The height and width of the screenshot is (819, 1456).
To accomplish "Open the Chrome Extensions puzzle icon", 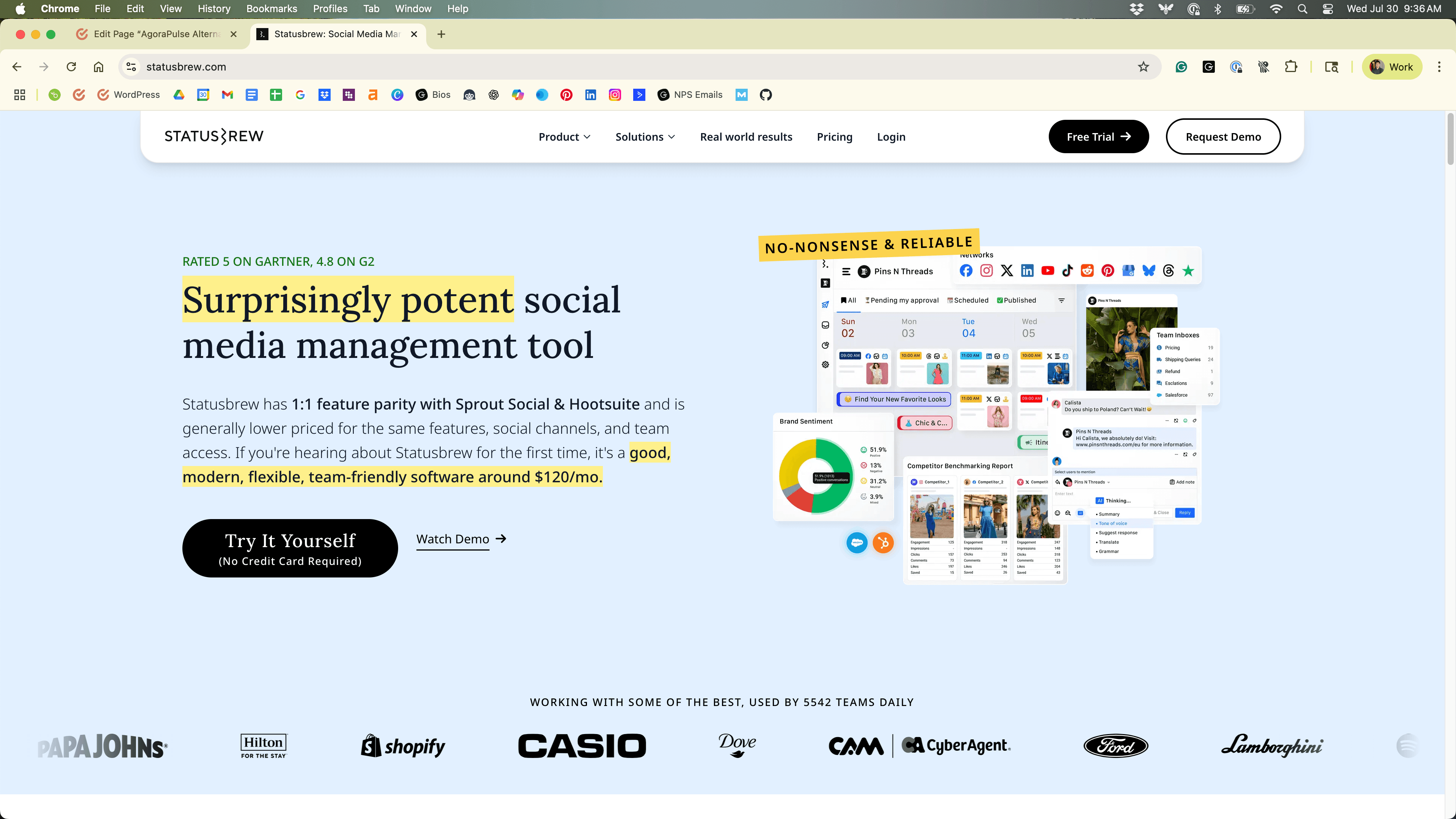I will click(x=1291, y=67).
